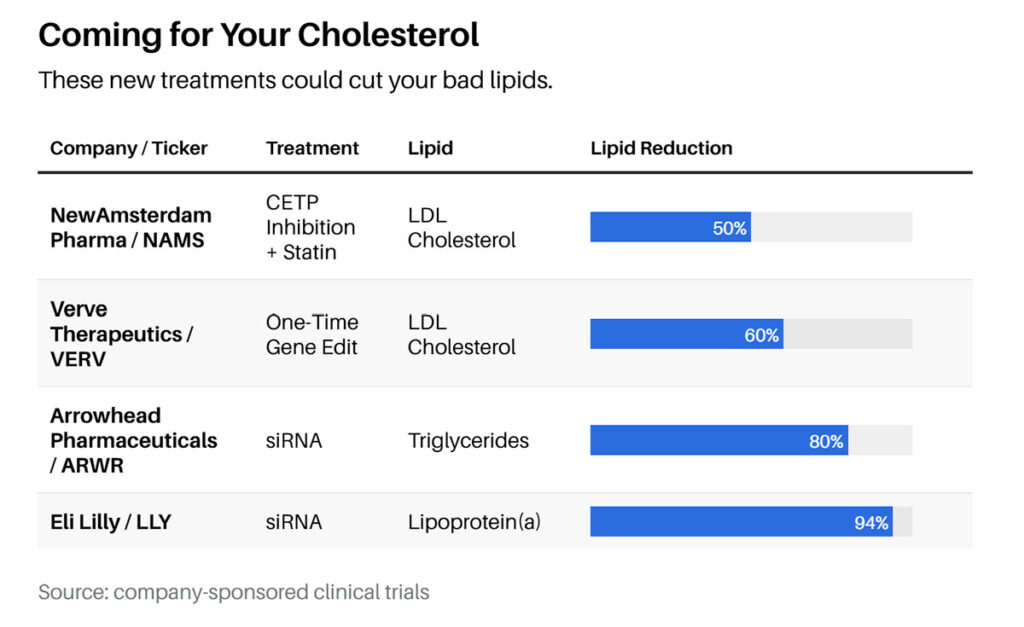Open the NewAmsterdam Pharma / NAMS entry

[131, 227]
